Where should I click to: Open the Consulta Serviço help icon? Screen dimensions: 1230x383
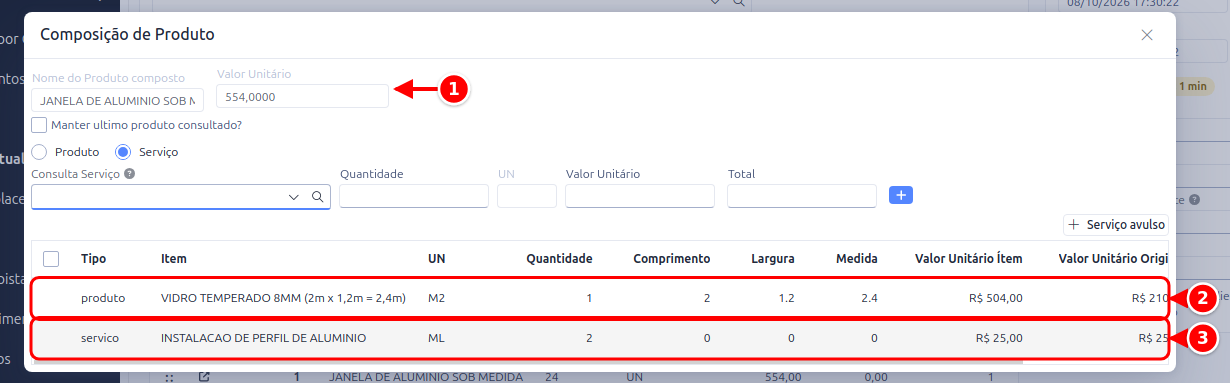(x=130, y=174)
